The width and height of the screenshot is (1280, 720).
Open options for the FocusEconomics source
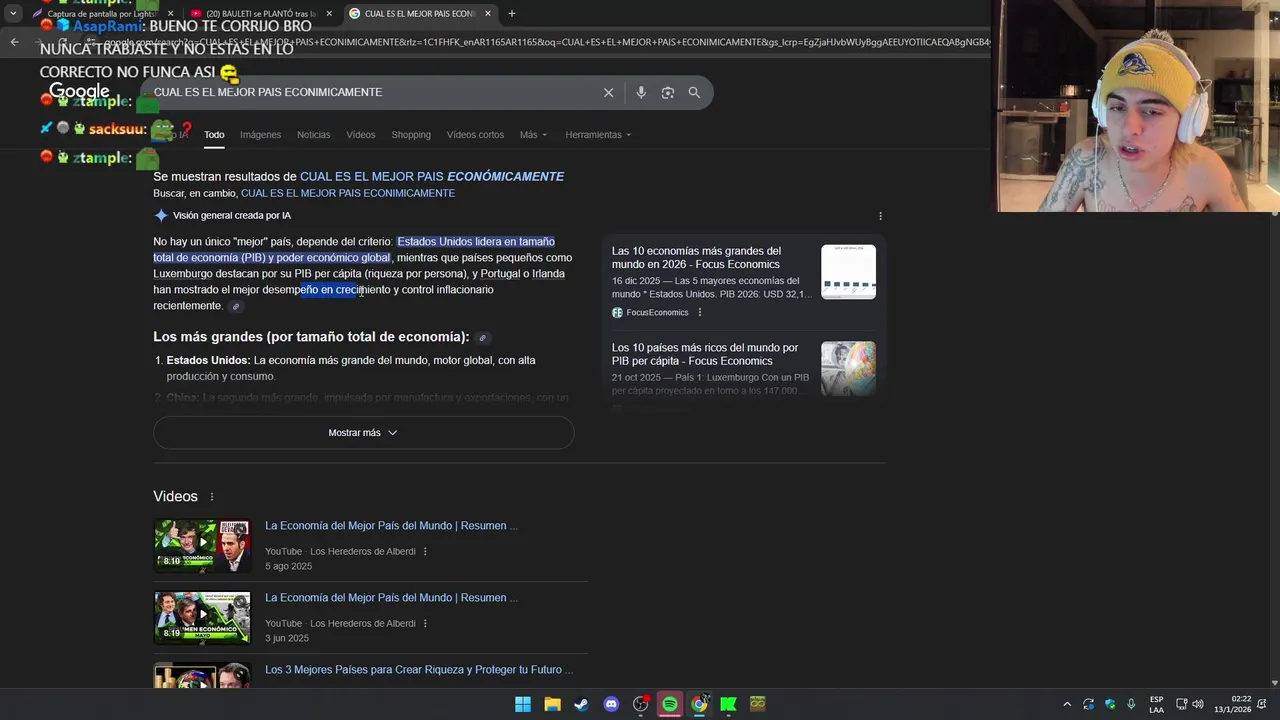(699, 313)
